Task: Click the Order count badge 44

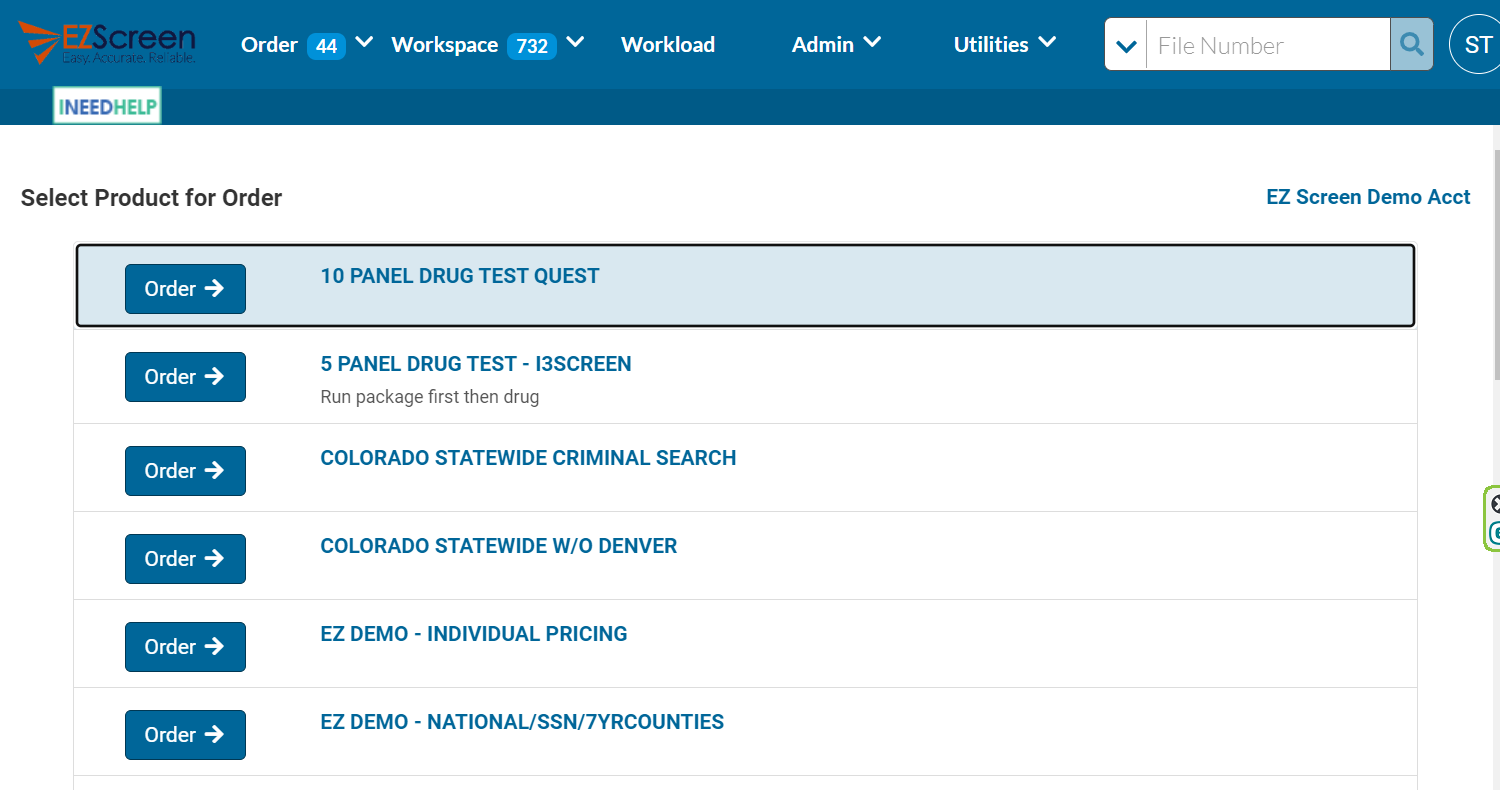Action: 326,46
